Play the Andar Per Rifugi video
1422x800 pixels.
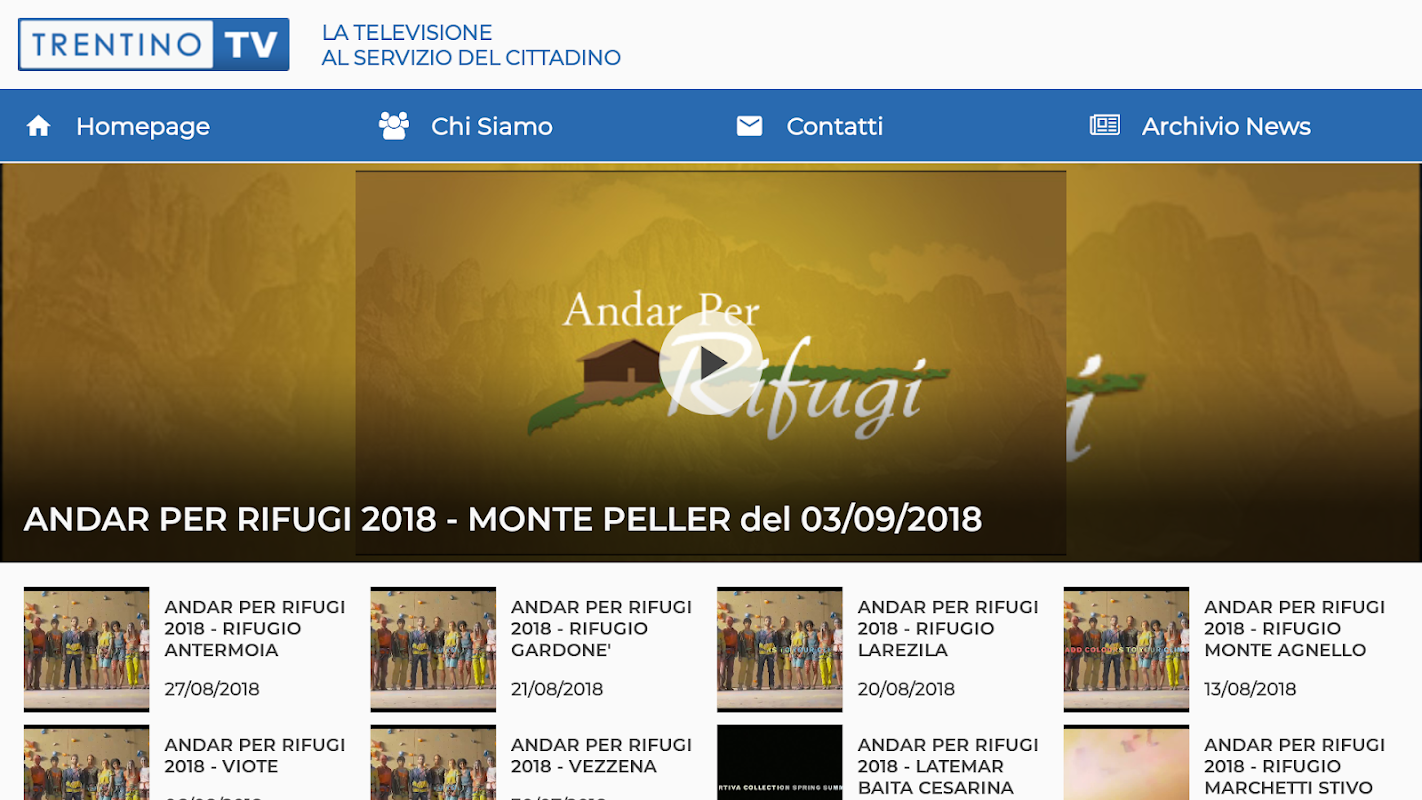(710, 363)
